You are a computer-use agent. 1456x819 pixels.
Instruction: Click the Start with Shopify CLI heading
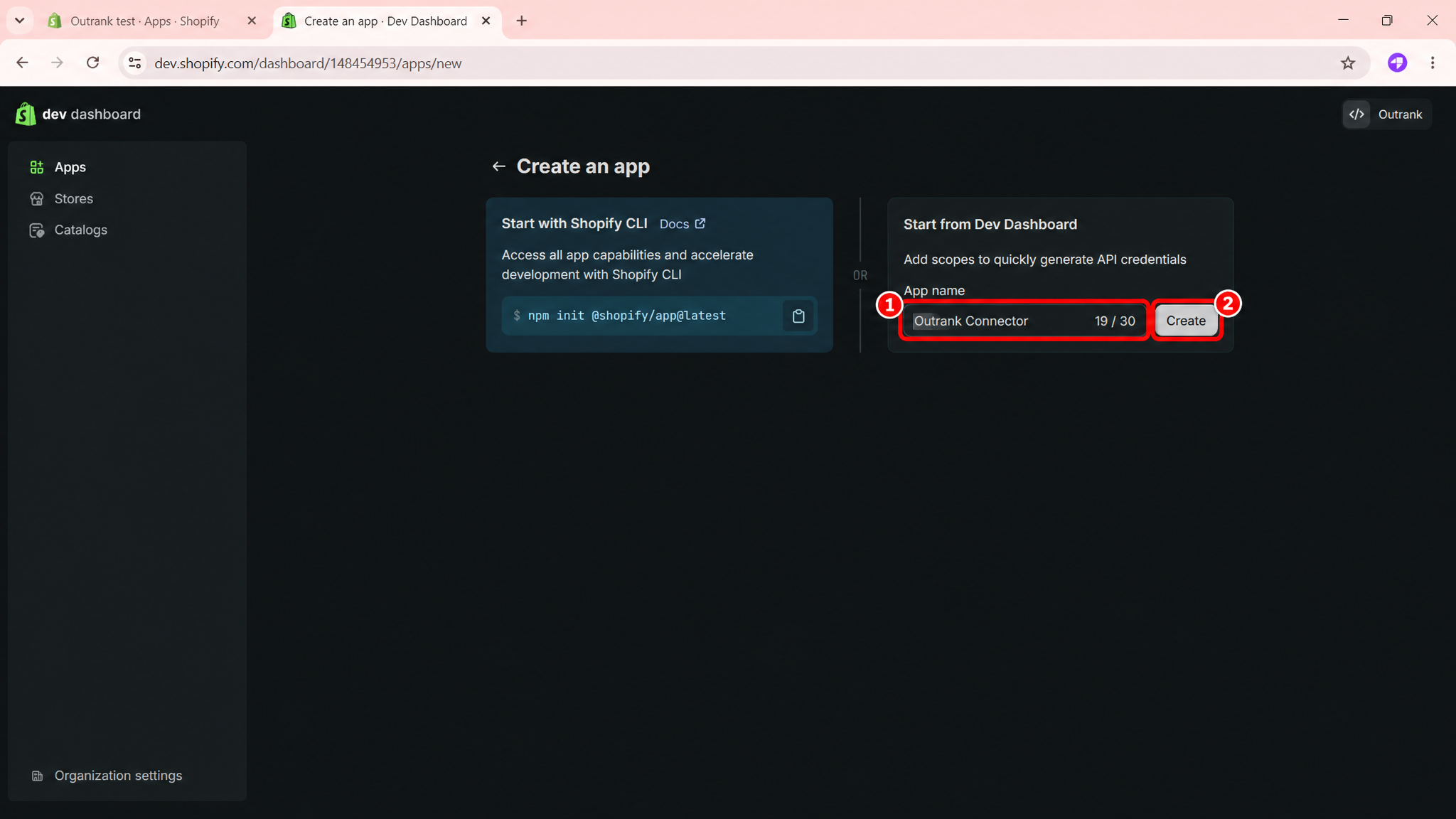pyautogui.click(x=574, y=224)
